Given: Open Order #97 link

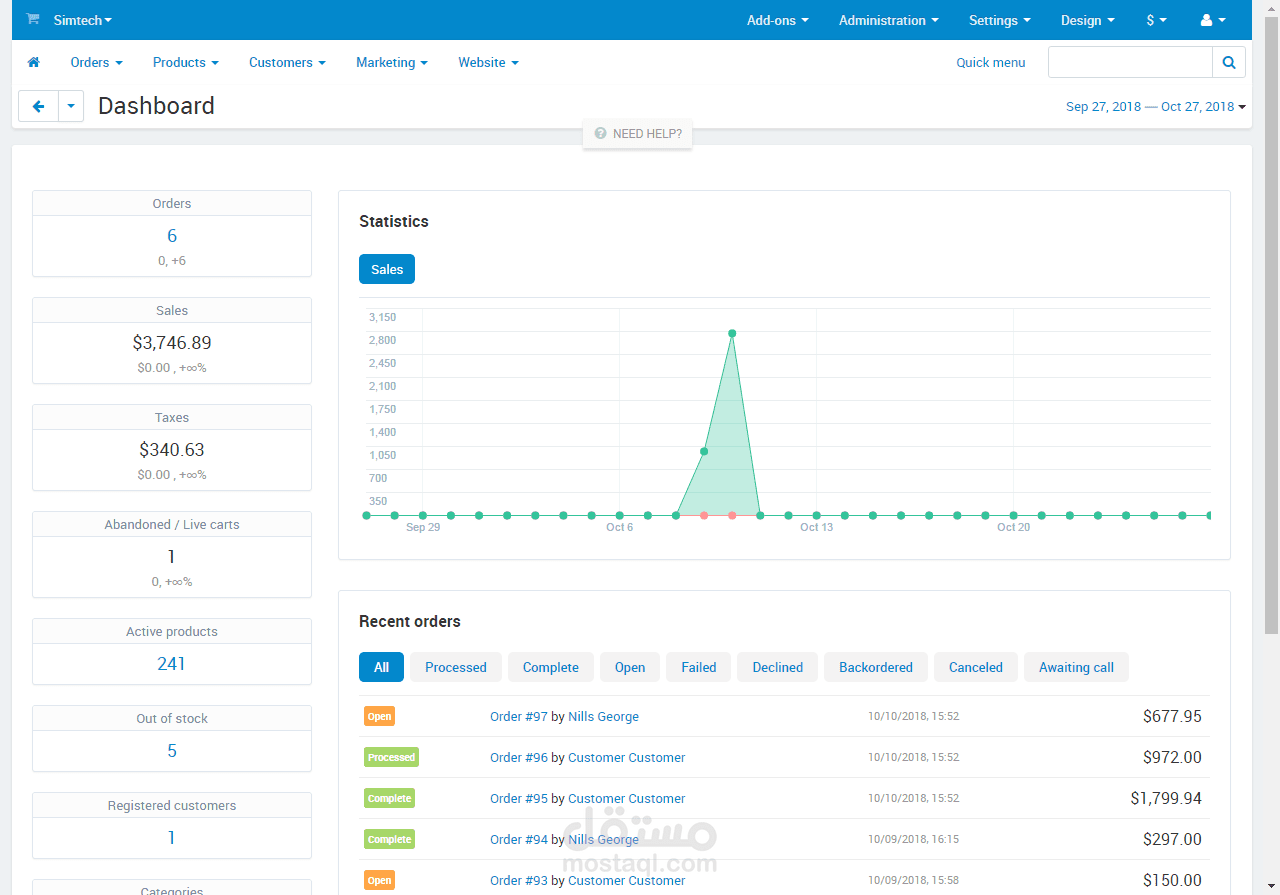Looking at the screenshot, I should click(519, 717).
